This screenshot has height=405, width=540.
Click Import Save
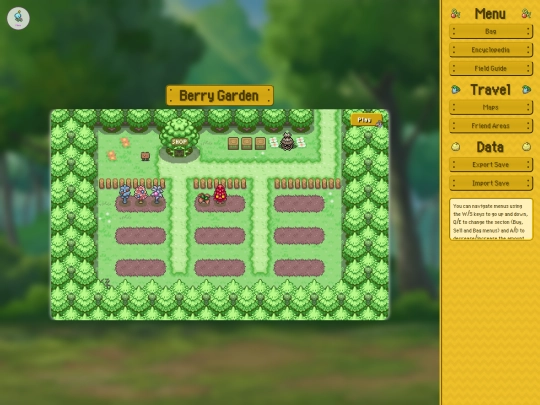491,183
